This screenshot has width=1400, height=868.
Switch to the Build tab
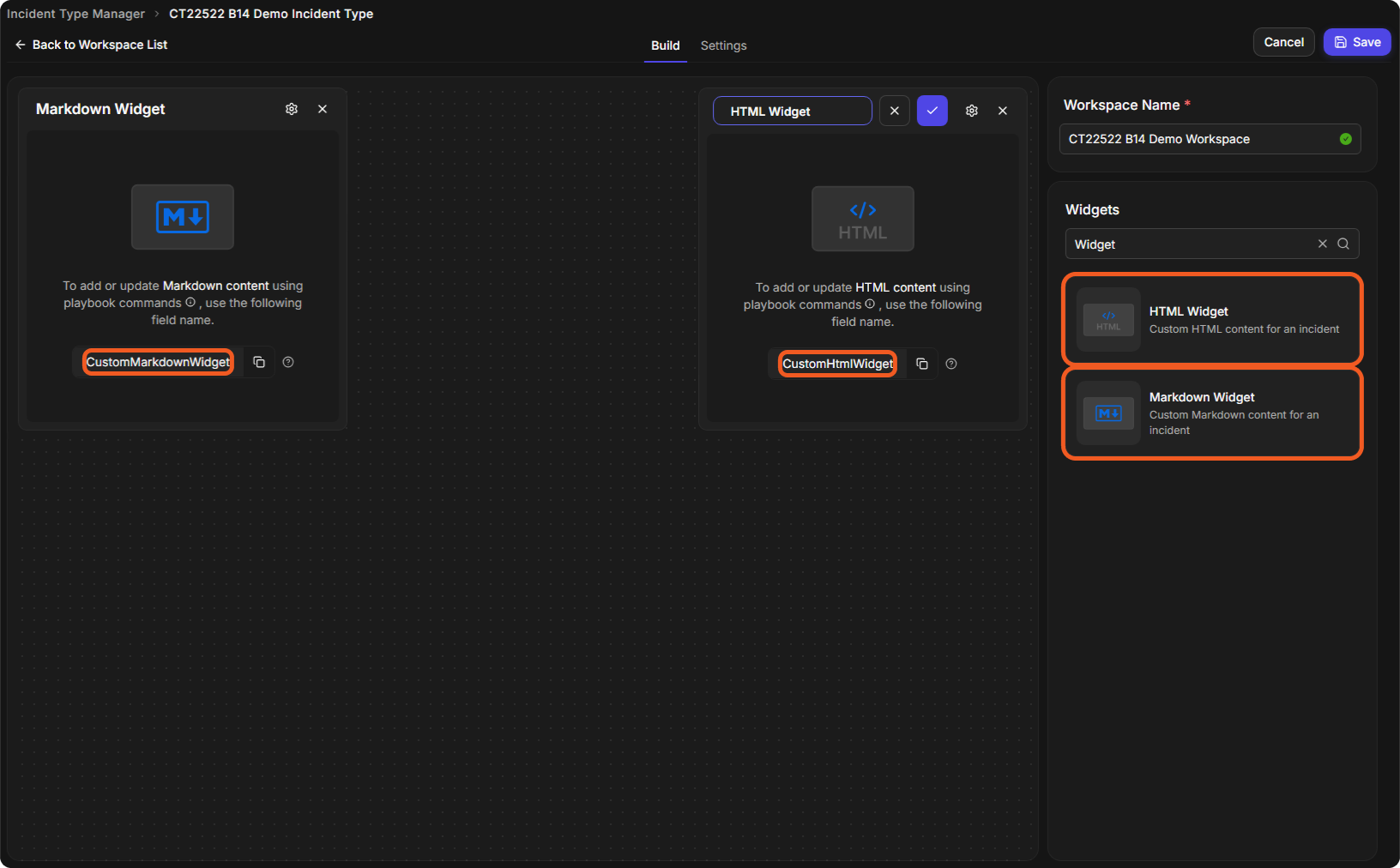(x=666, y=45)
